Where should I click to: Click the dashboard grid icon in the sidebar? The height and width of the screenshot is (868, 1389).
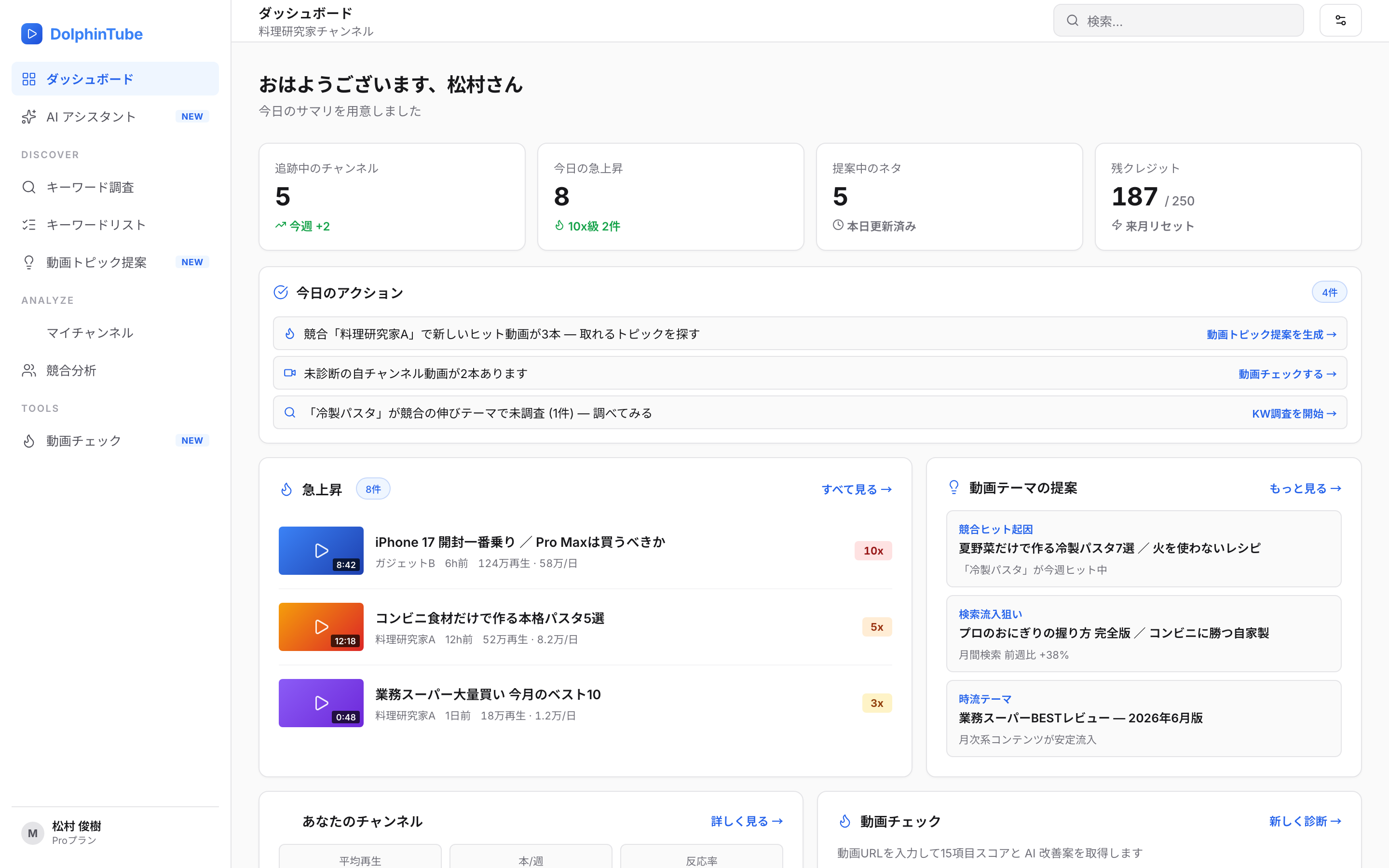coord(29,79)
